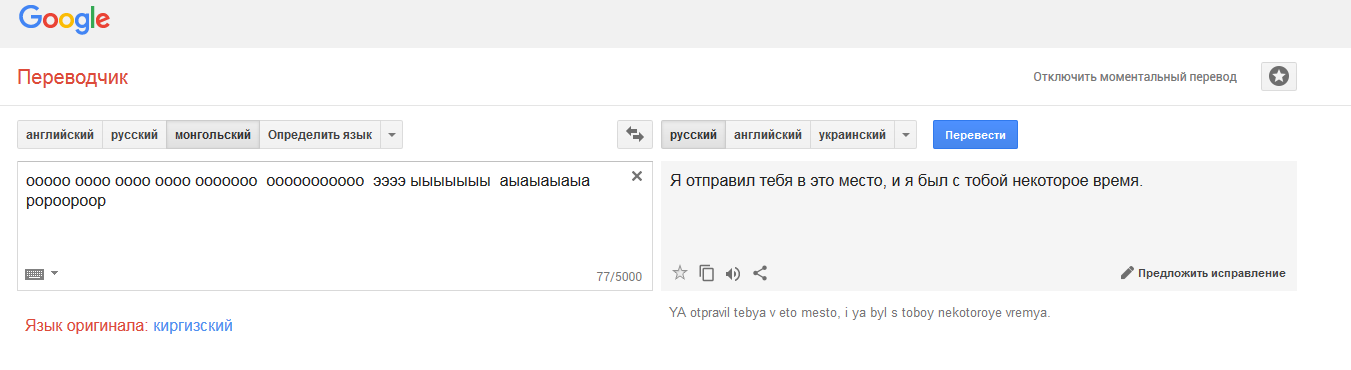Click the transliteration text YA otpravil

pyautogui.click(x=860, y=313)
